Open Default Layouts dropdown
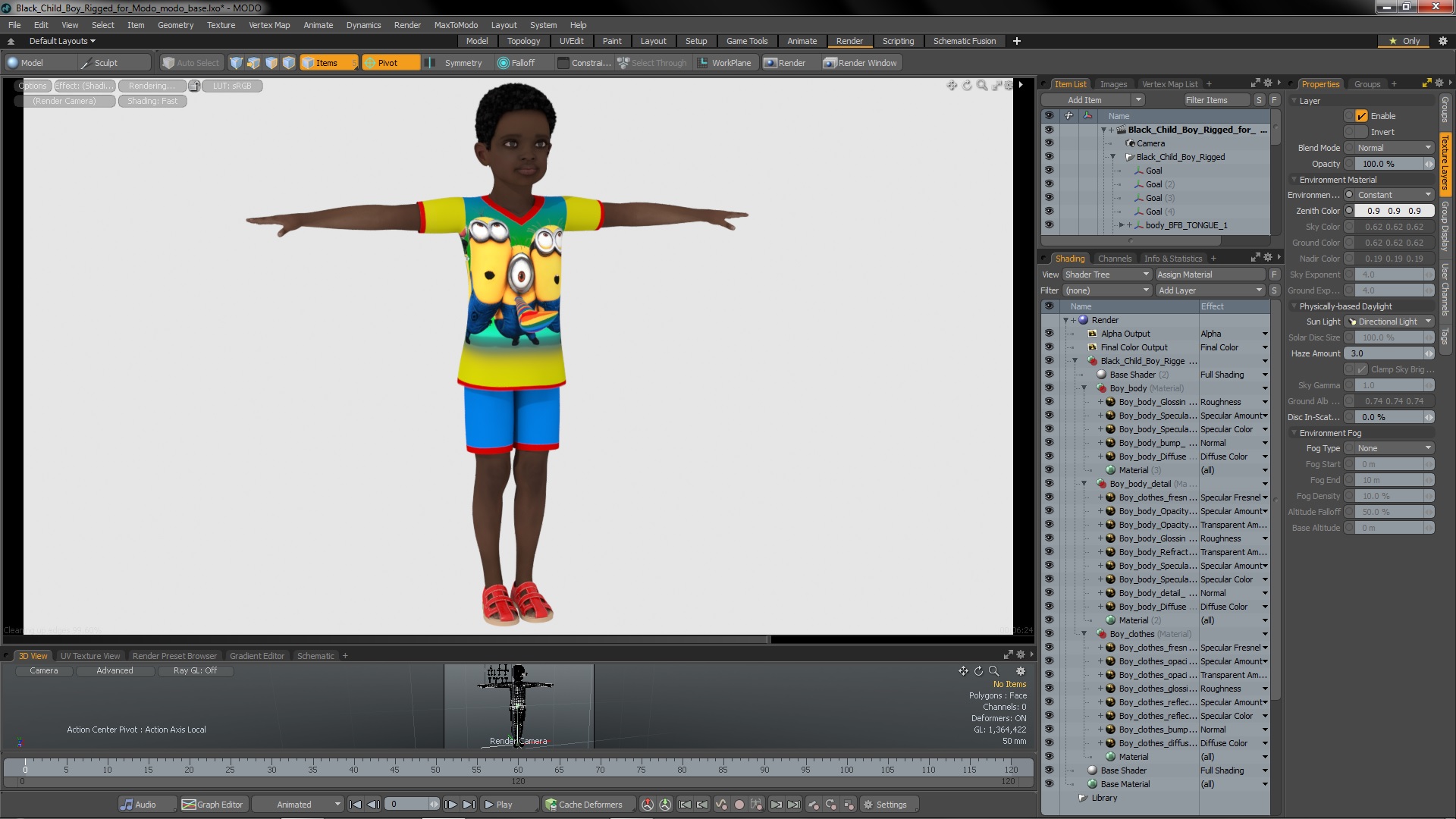 62,41
